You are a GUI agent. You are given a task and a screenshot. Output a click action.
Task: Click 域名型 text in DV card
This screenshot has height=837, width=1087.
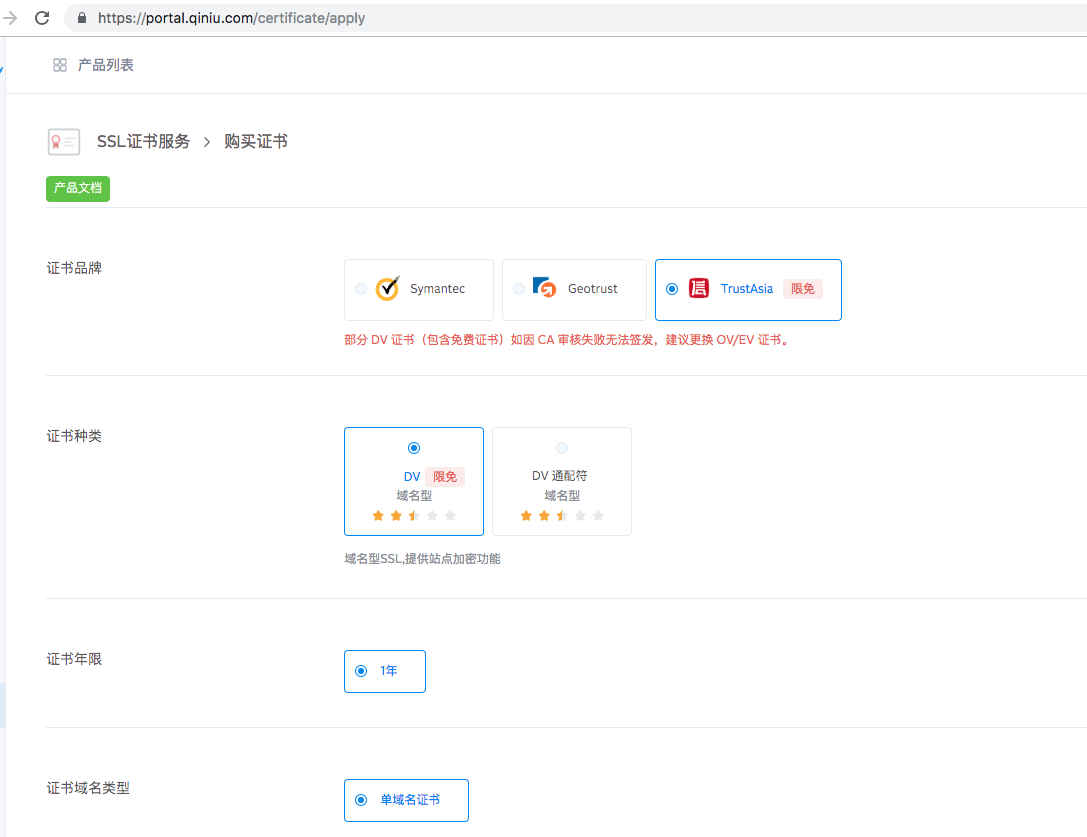[414, 496]
